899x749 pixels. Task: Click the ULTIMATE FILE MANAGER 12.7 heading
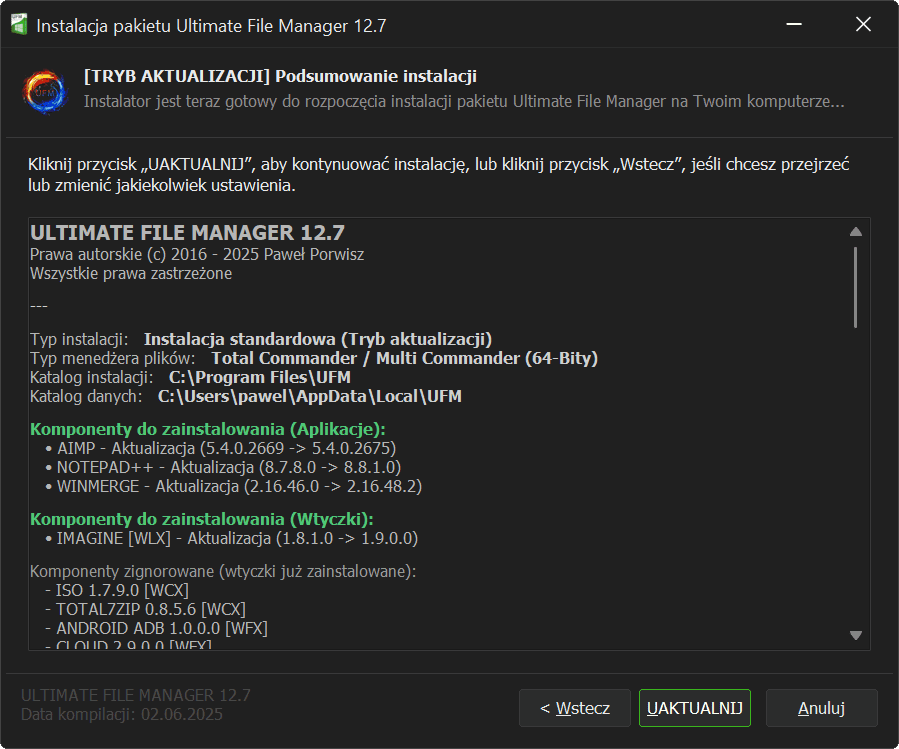click(187, 233)
